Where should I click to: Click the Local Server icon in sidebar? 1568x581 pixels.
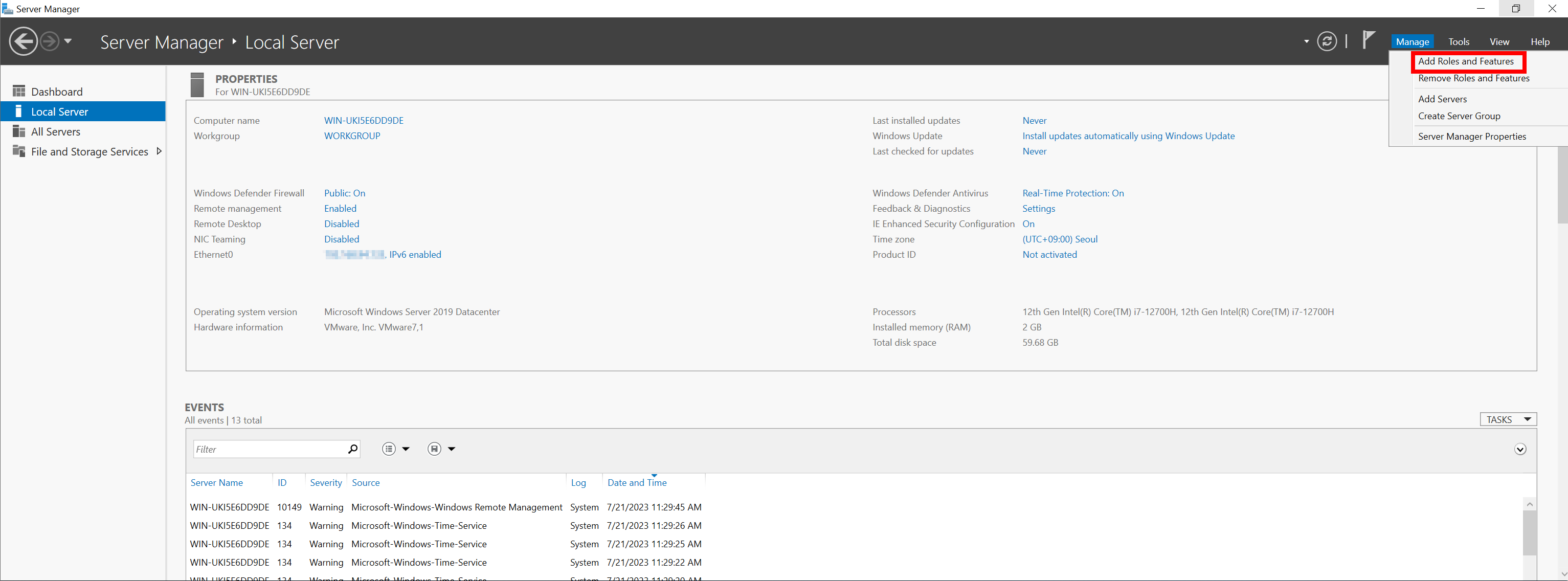click(x=19, y=111)
